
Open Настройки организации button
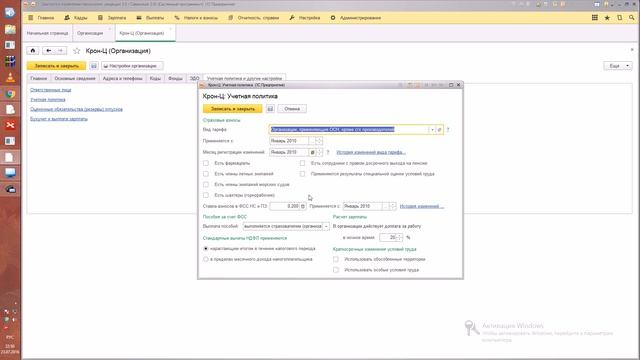[x=132, y=66]
